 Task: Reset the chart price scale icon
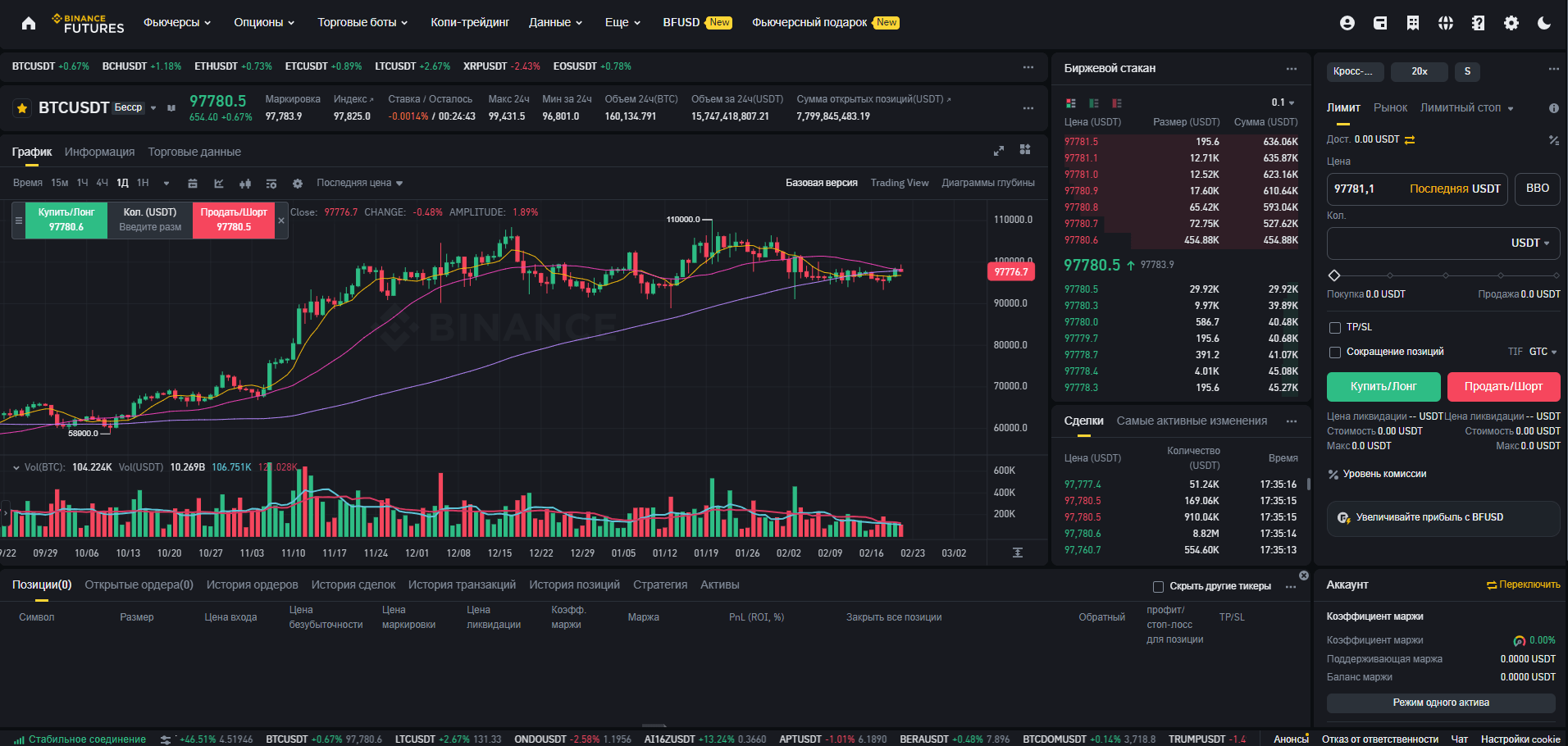1018,553
